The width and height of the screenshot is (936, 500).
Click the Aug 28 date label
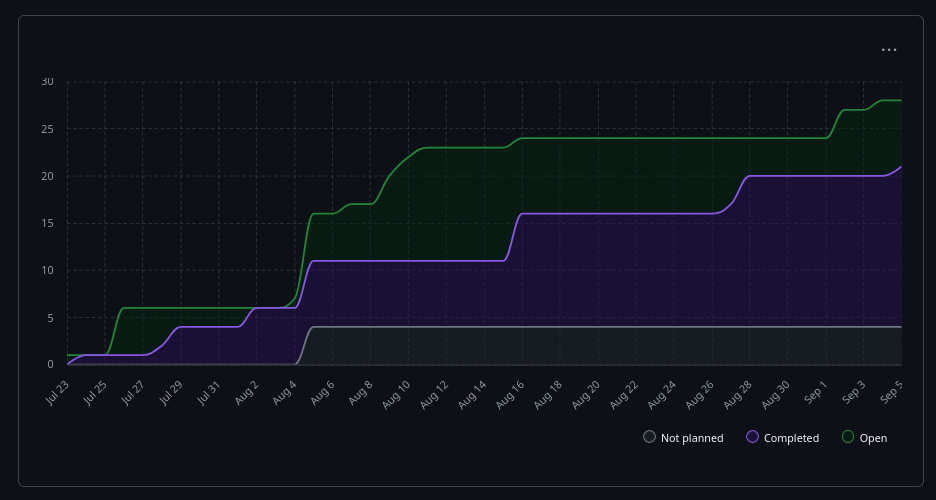click(738, 392)
